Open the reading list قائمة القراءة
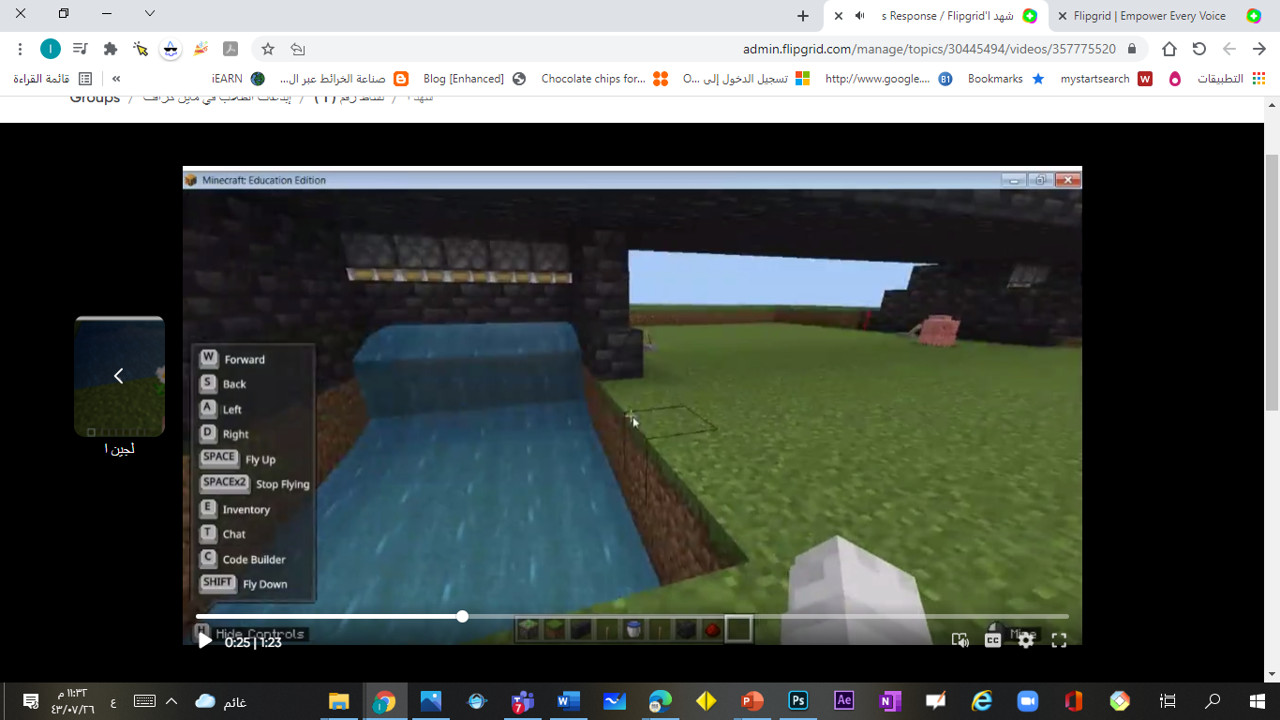The height and width of the screenshot is (720, 1280). (53, 78)
